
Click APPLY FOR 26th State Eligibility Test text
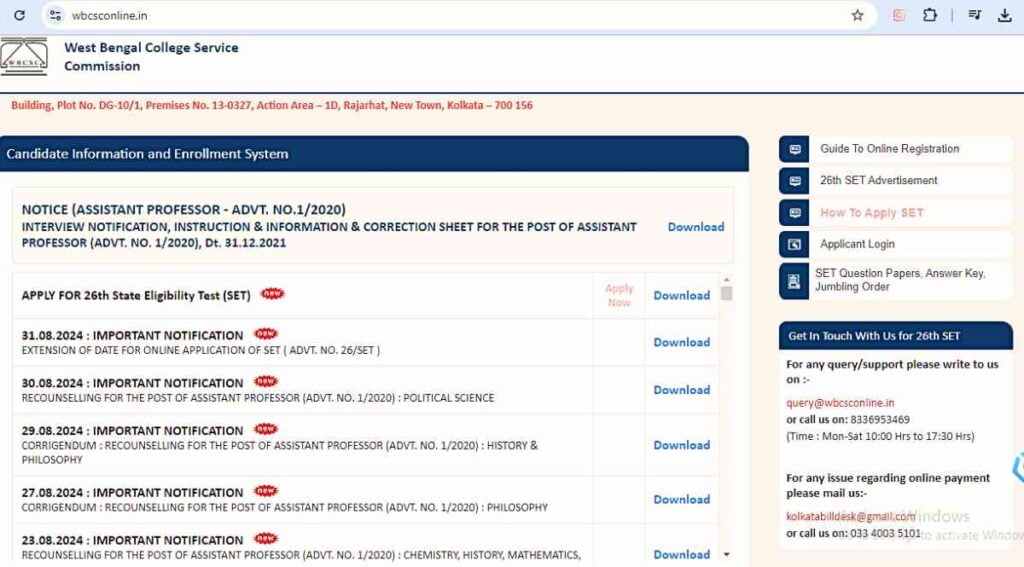tap(136, 296)
